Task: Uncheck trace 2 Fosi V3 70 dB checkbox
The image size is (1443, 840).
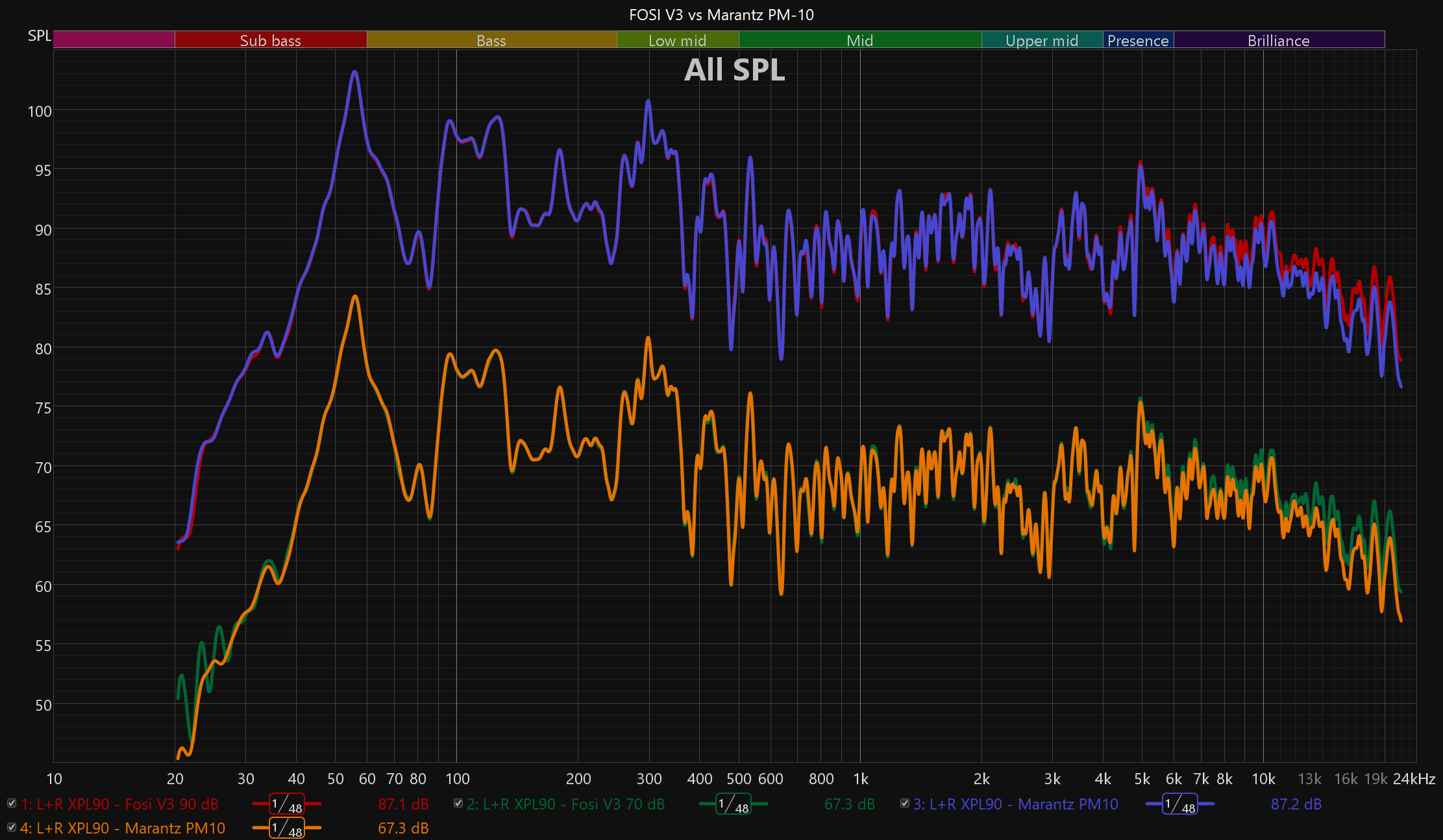Action: point(458,804)
